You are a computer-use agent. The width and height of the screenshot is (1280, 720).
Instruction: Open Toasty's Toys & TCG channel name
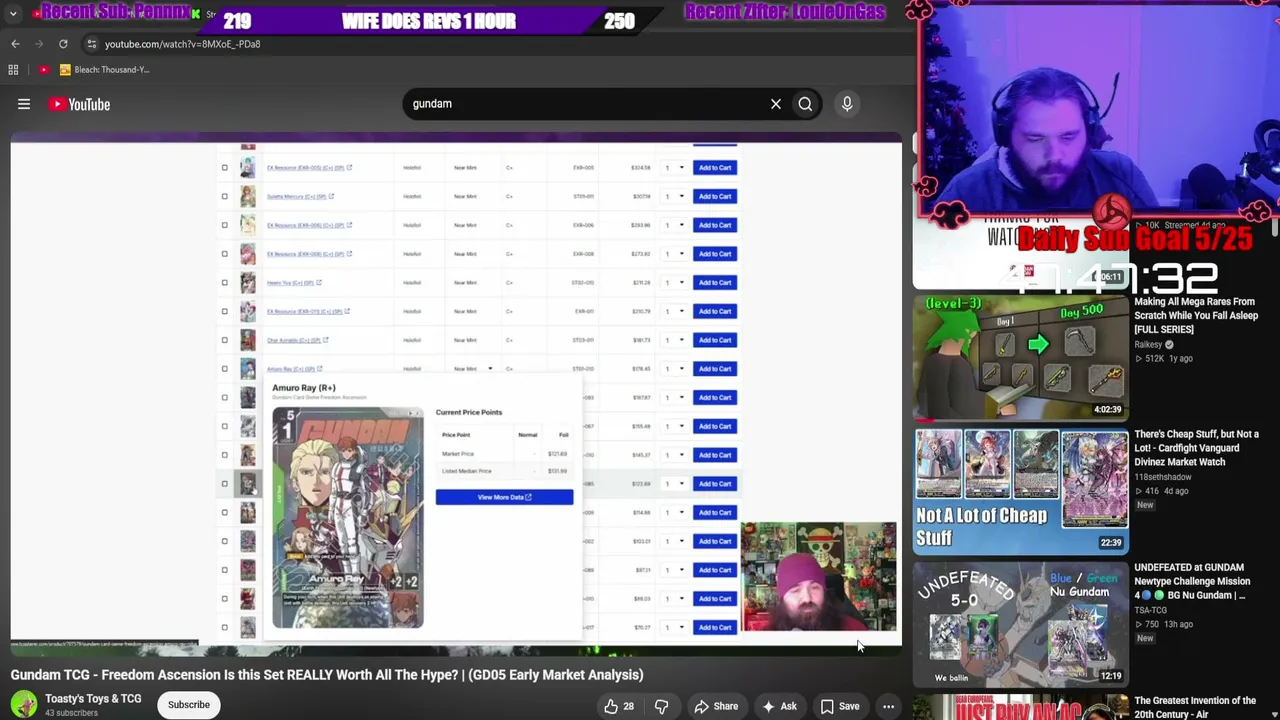(93, 699)
